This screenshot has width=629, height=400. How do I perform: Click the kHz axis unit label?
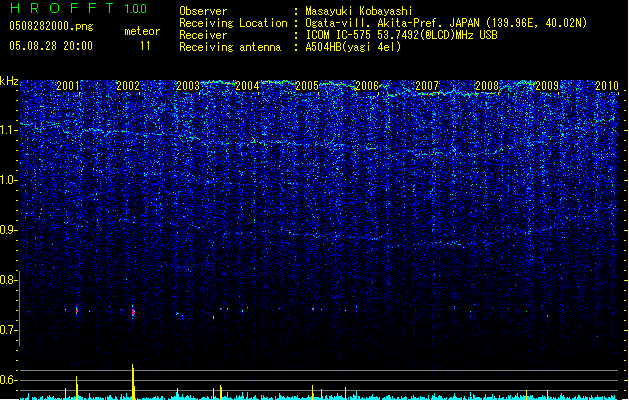click(x=9, y=81)
